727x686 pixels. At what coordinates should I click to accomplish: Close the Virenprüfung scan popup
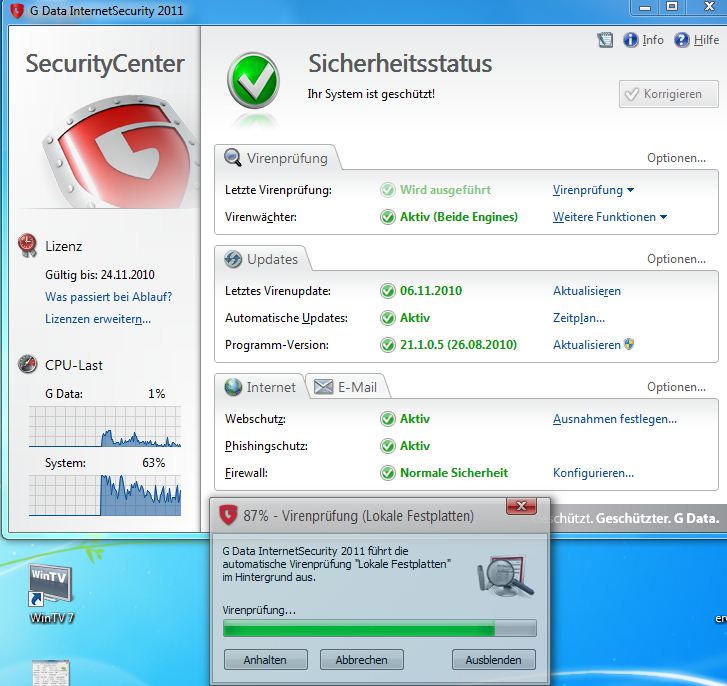pos(521,506)
